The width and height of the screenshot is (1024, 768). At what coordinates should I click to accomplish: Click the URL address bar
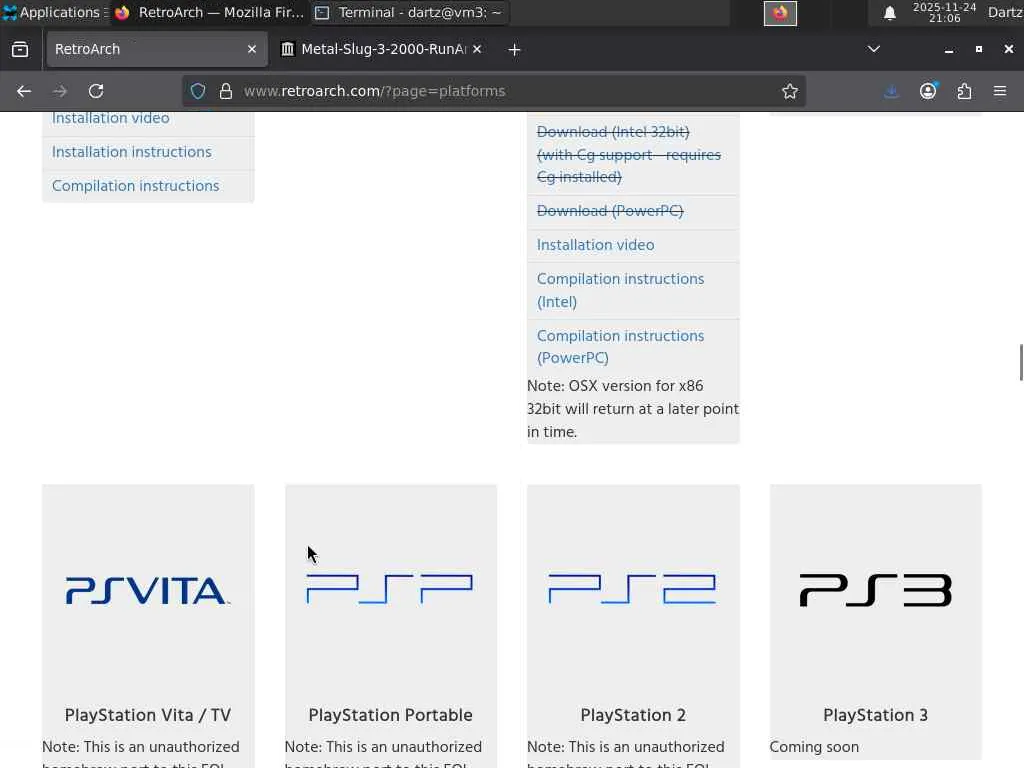(x=493, y=91)
